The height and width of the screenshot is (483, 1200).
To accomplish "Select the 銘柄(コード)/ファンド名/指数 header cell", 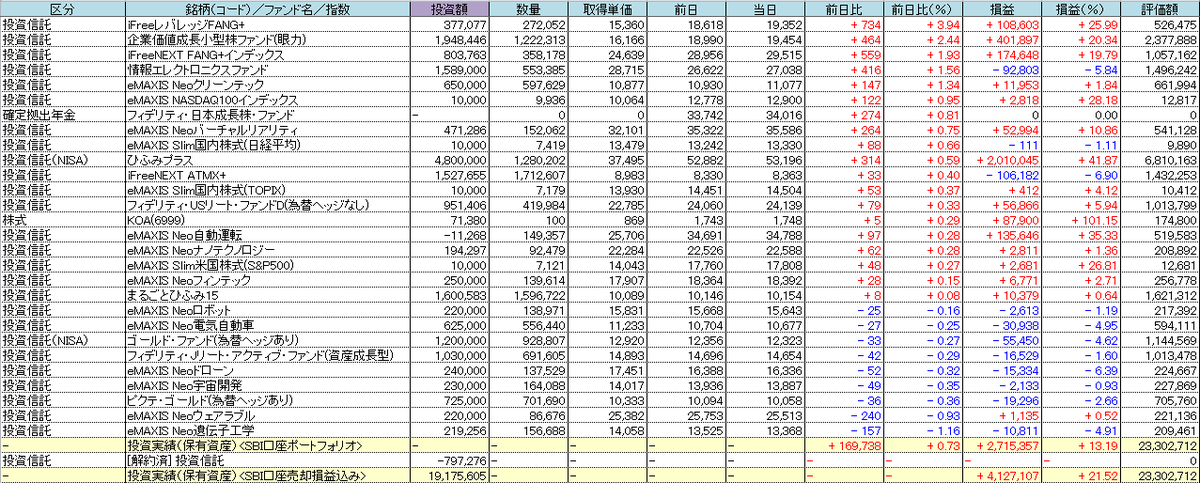I will [x=268, y=7].
